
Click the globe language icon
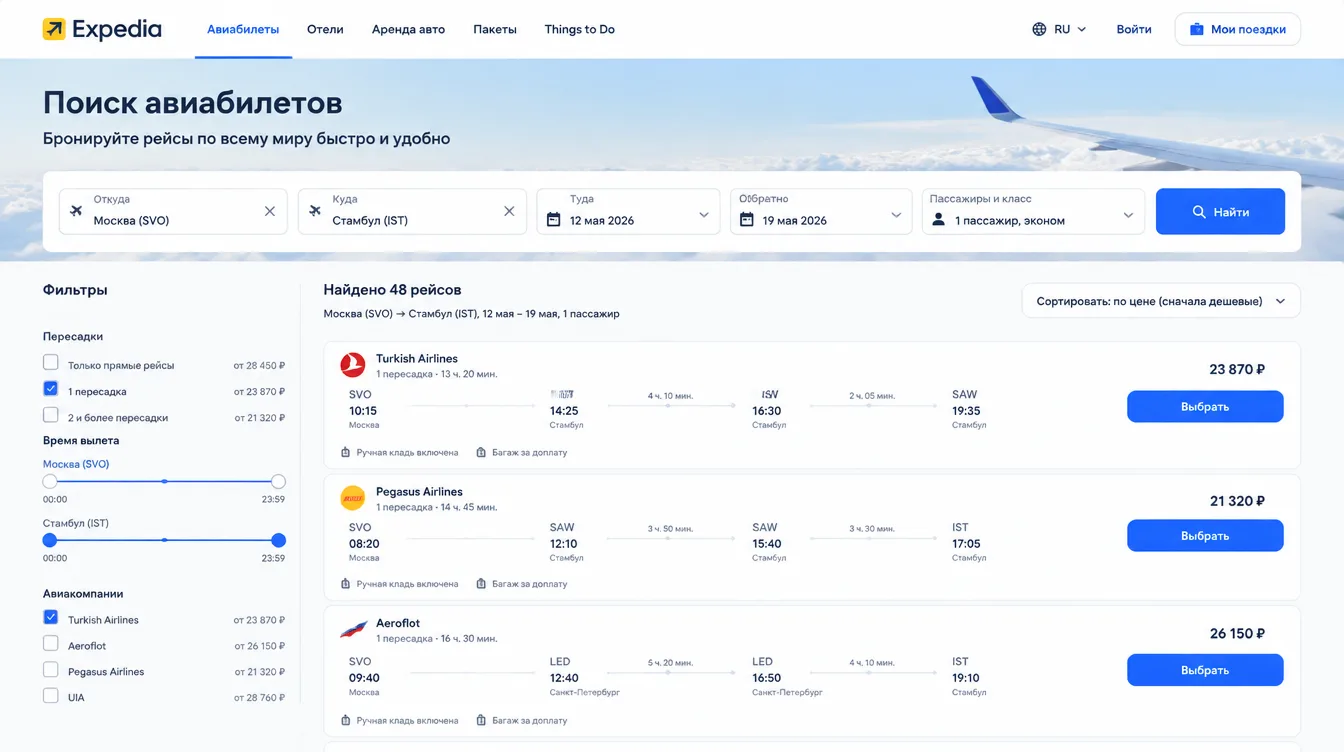pyautogui.click(x=1039, y=29)
